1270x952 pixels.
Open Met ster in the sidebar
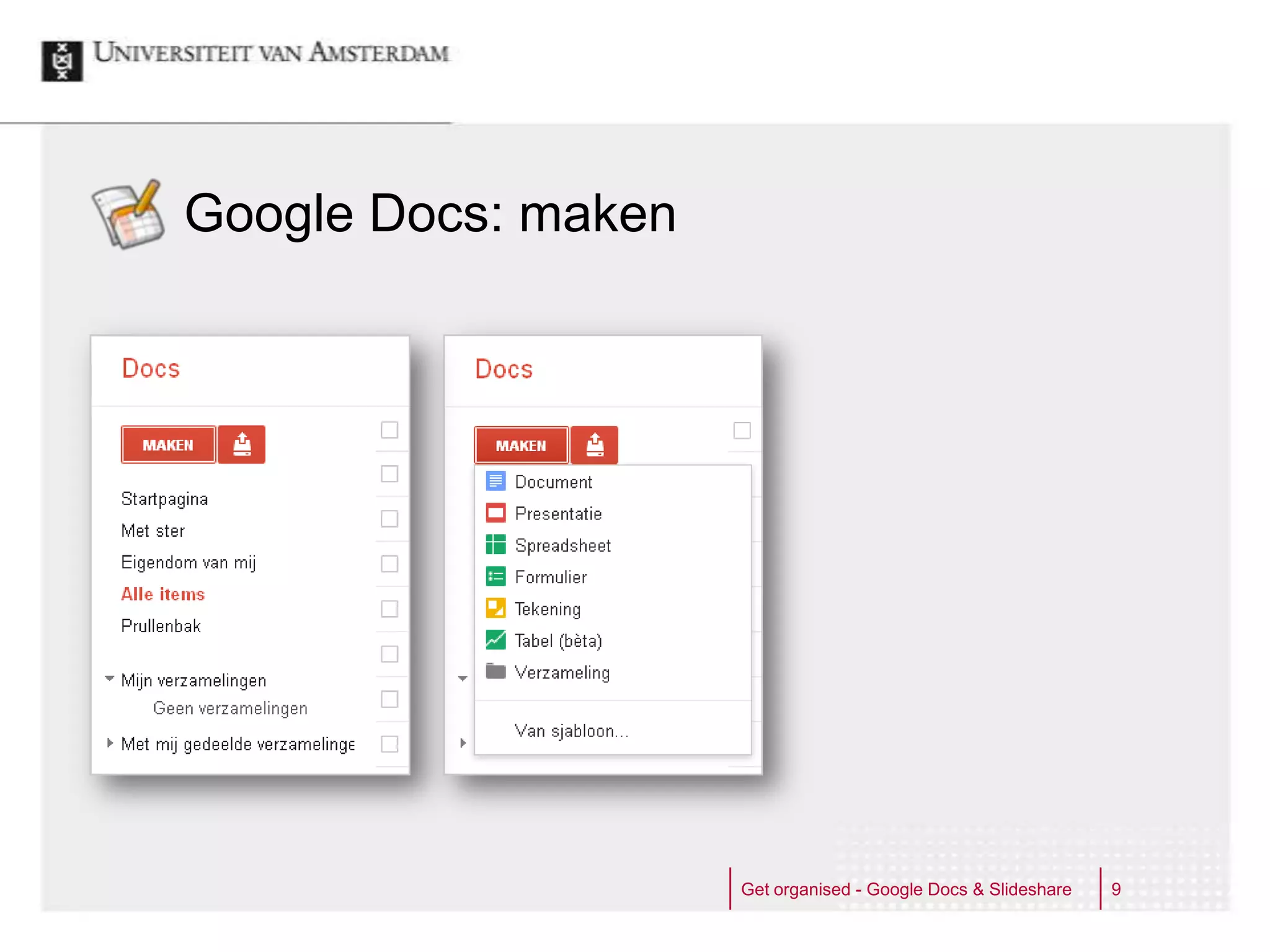(x=153, y=531)
